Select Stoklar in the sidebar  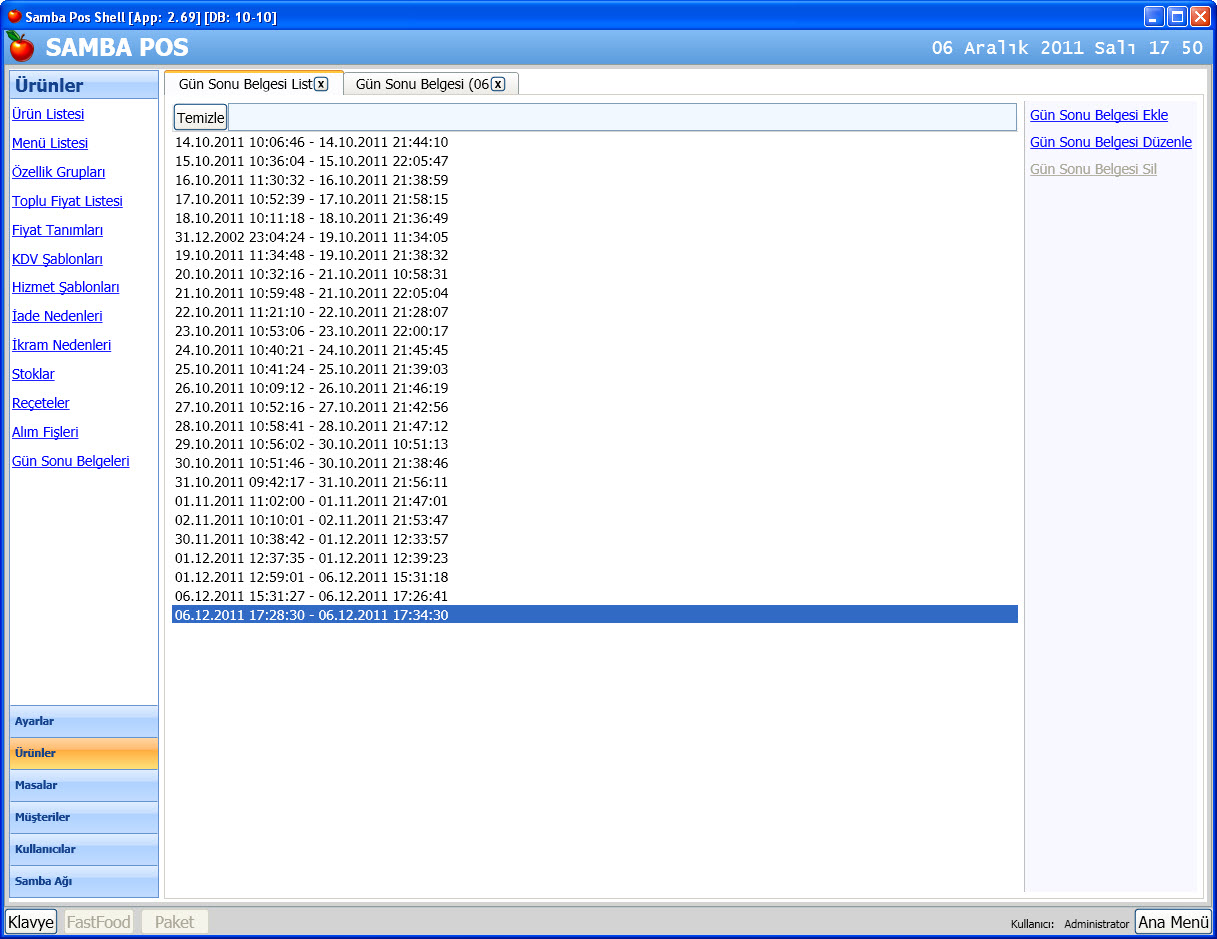33,374
